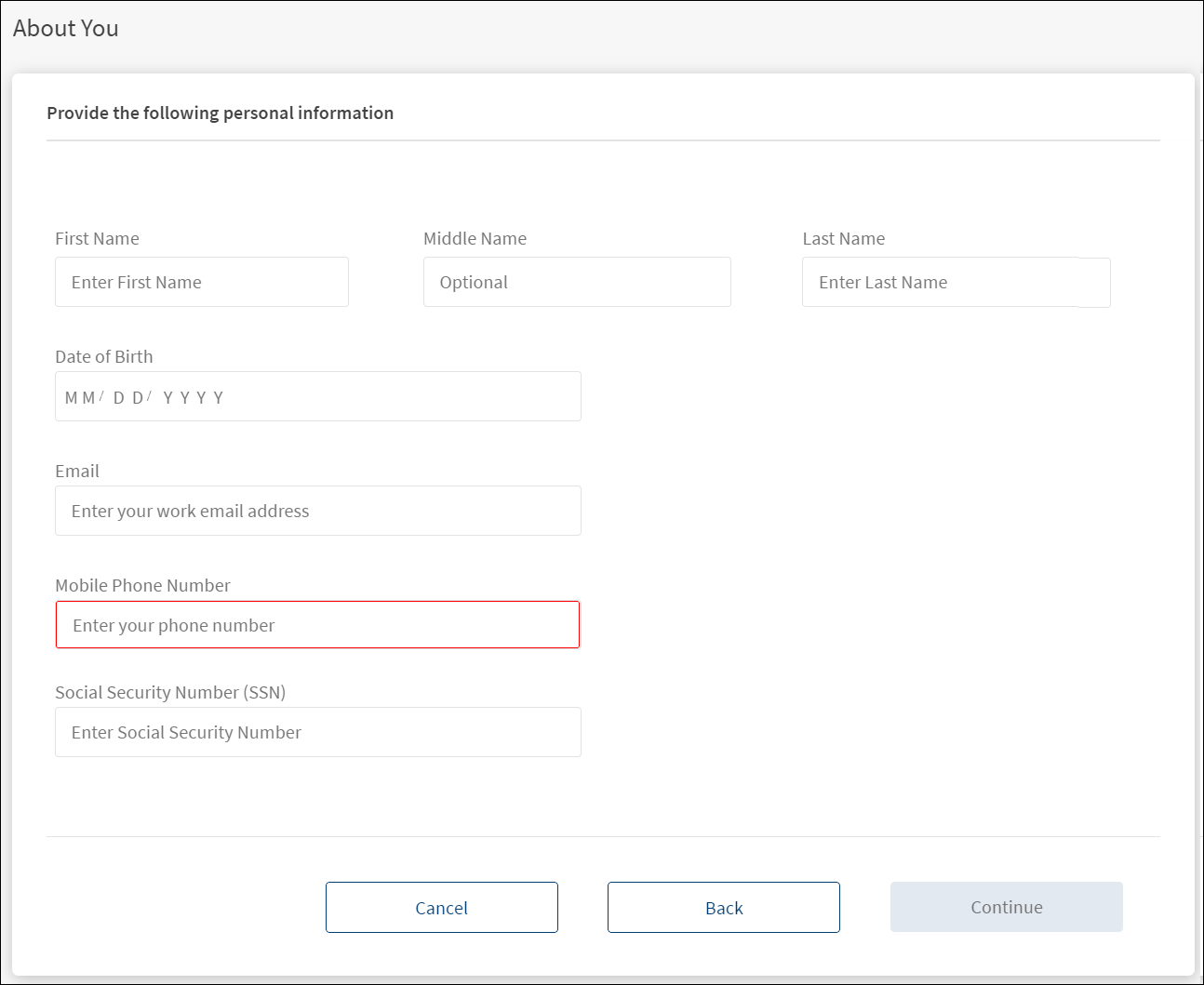Click the "Mobile Phone Number" label
Screen dimensions: 1204x985
click(142, 586)
